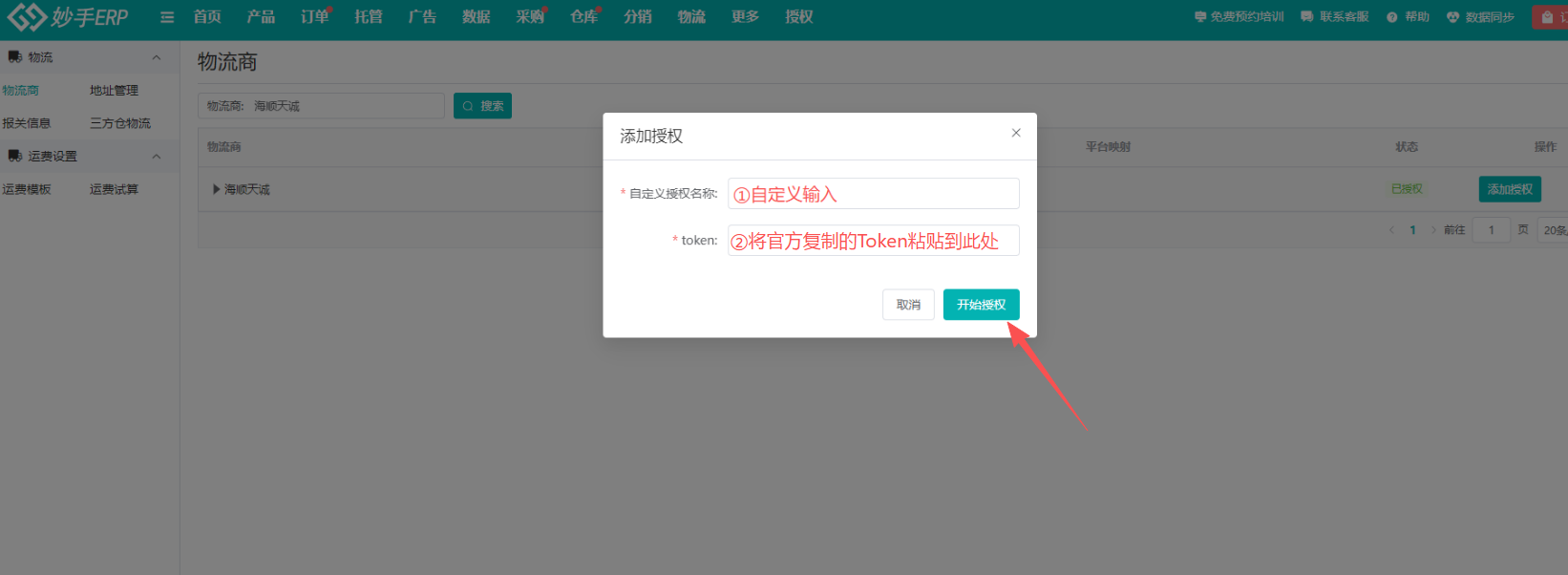Open the 授权 menu

point(799,17)
